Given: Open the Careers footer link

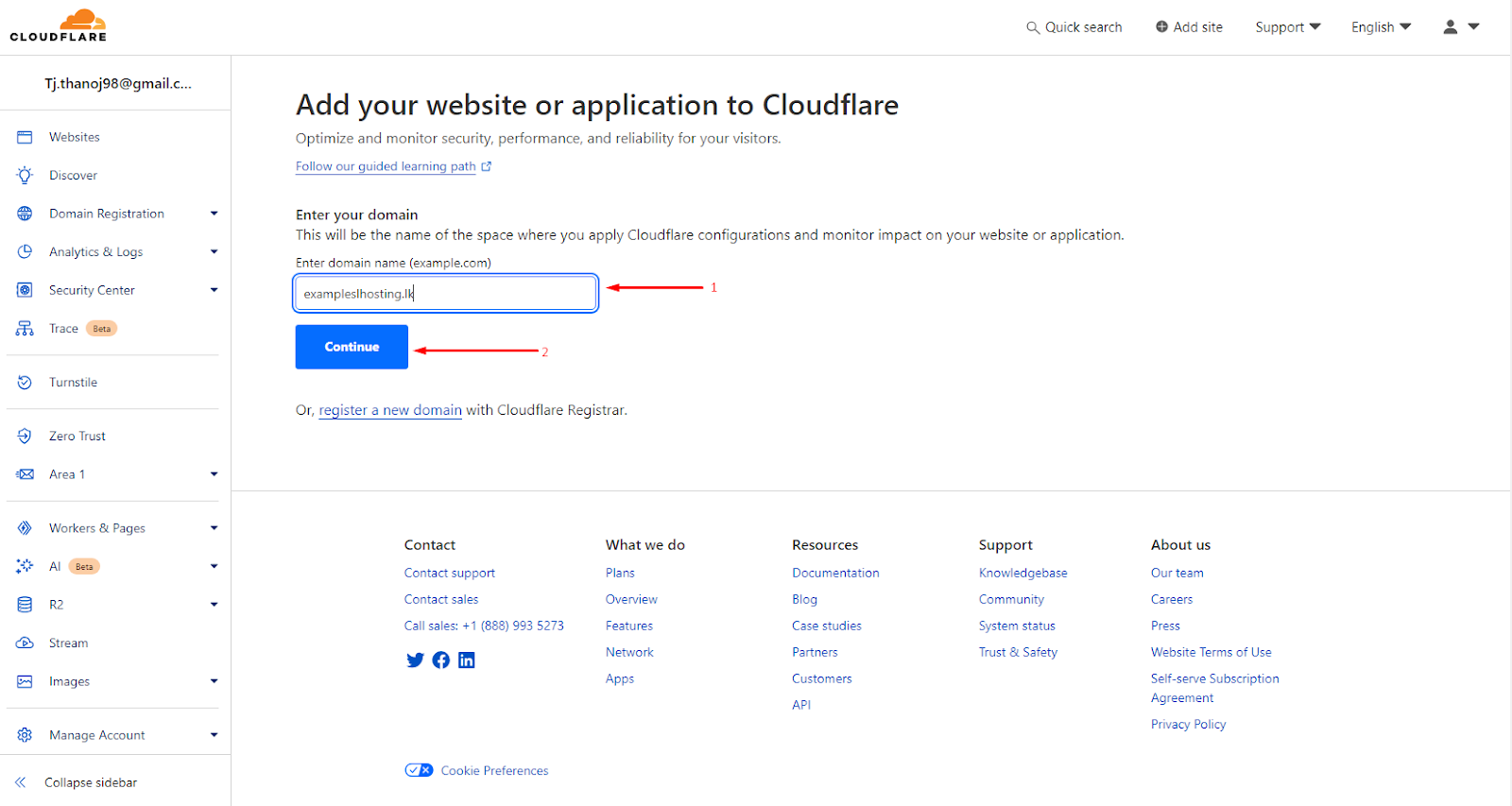Looking at the screenshot, I should tap(1172, 599).
